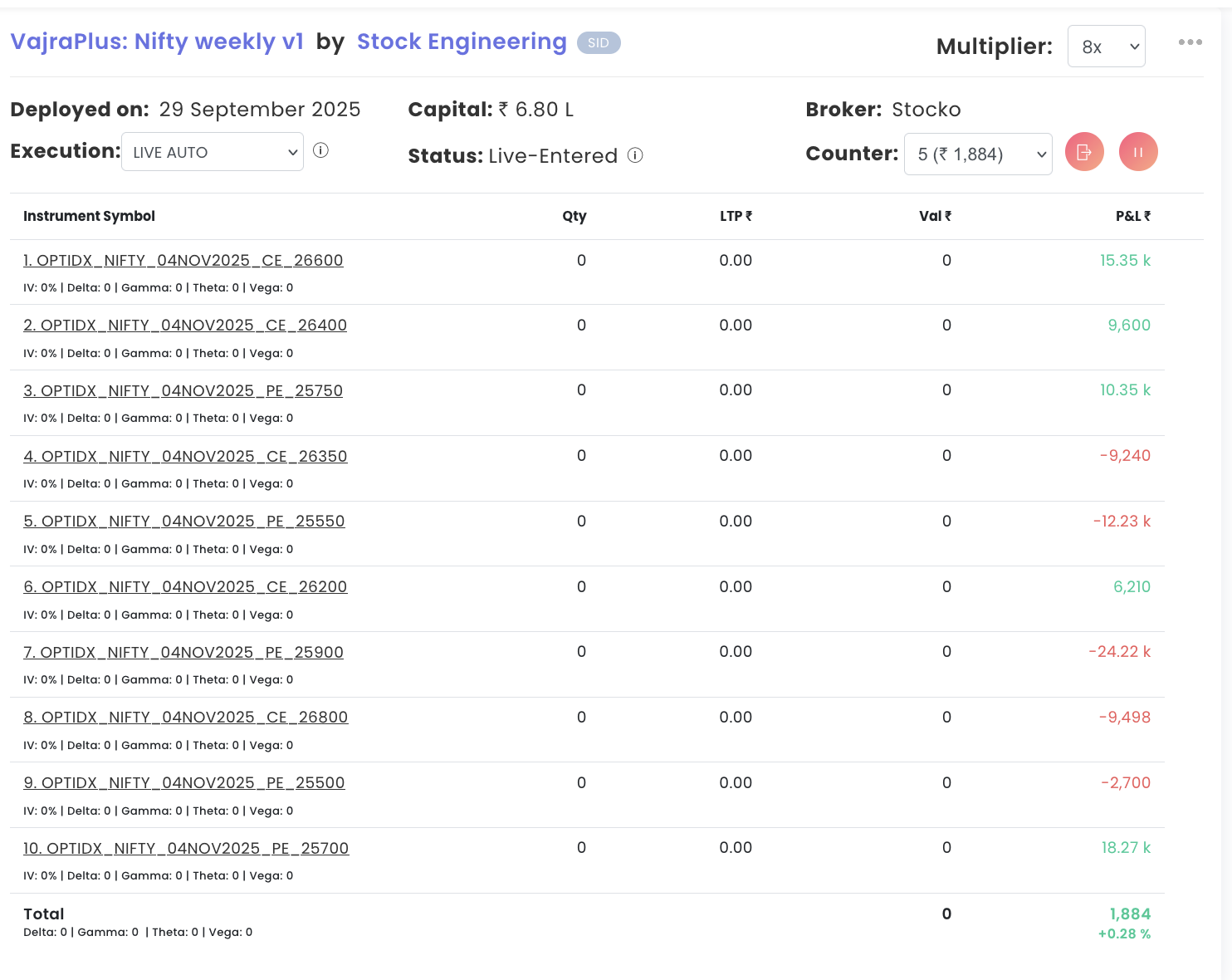The height and width of the screenshot is (980, 1232).
Task: Expand the Execution LIVE AUTO dropdown
Action: tap(213, 152)
